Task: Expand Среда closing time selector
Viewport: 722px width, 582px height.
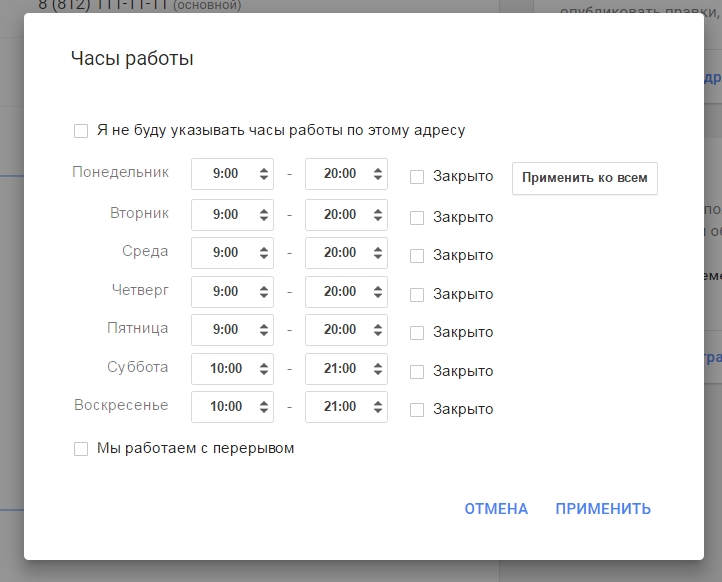Action: tap(346, 253)
